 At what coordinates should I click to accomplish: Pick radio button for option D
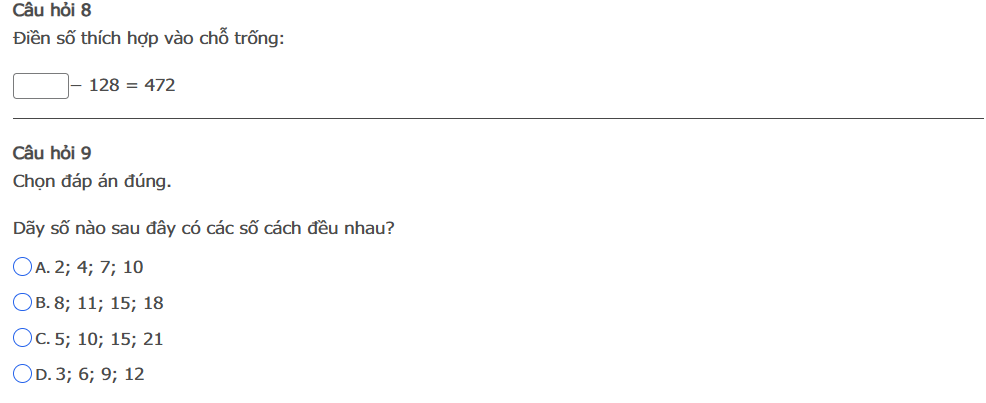(23, 374)
